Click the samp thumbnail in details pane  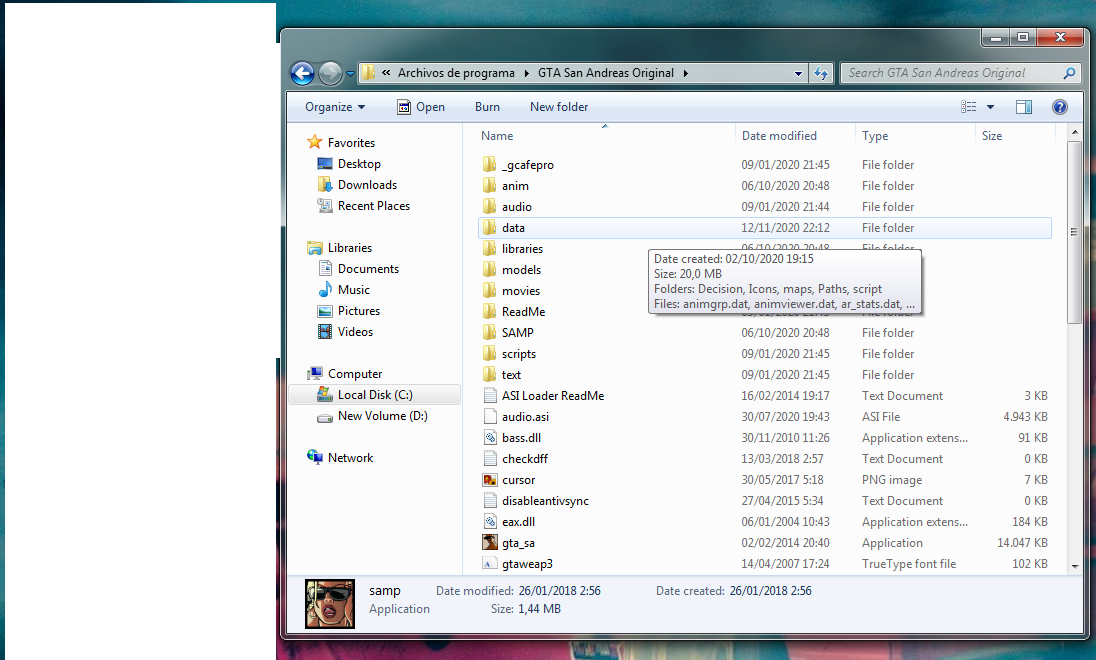click(330, 603)
